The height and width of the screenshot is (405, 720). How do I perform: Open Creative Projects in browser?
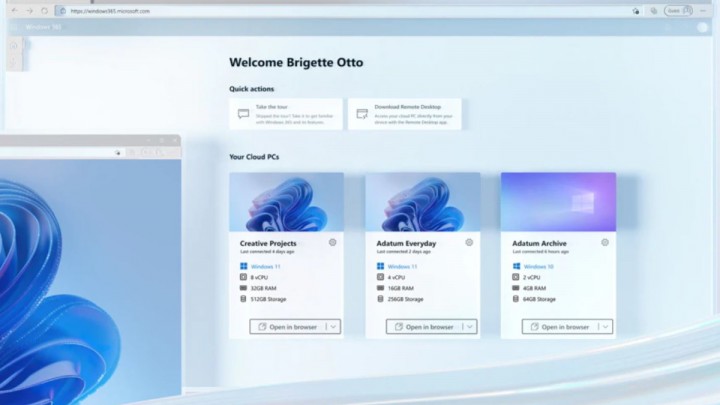287,327
